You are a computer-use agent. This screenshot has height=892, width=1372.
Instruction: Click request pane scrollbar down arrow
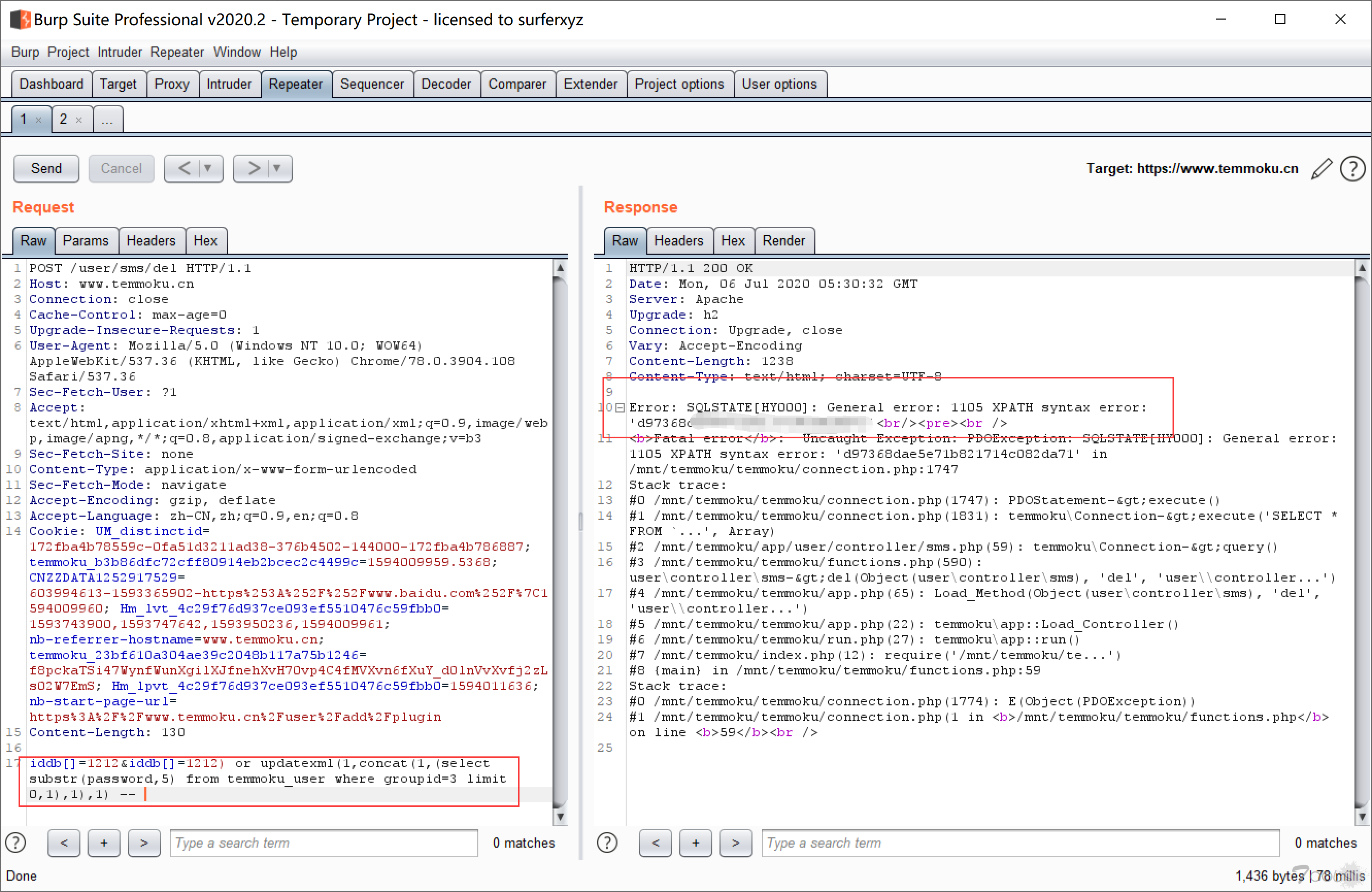click(560, 817)
